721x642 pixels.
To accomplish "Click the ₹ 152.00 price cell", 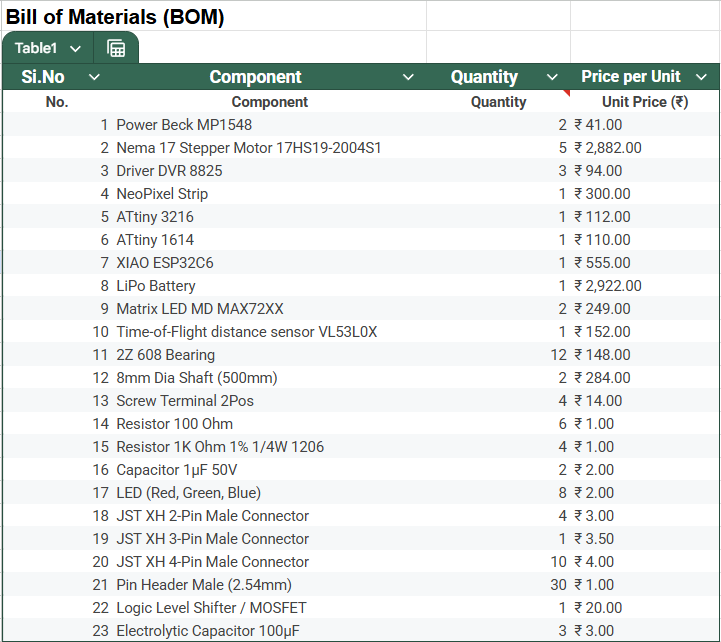I will point(645,332).
